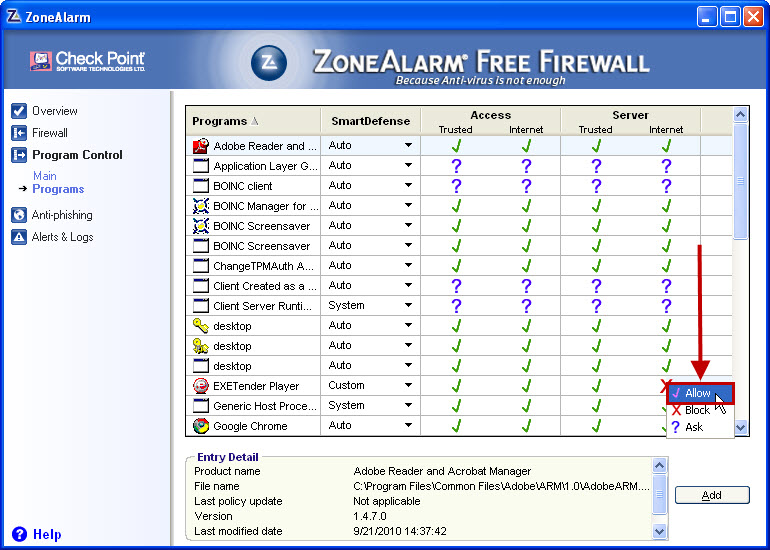The image size is (770, 550).
Task: Open SmartDefense dropdown for Generic Host Proce...
Action: 408,405
